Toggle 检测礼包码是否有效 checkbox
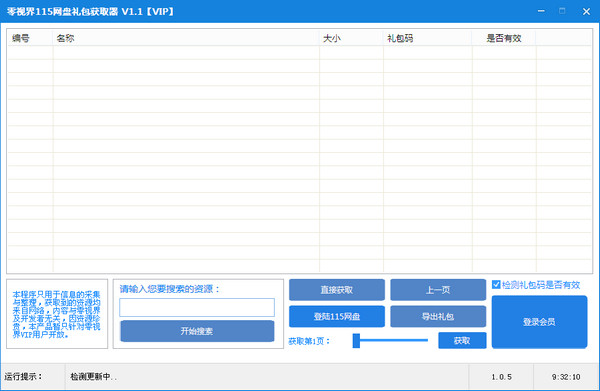Image resolution: width=600 pixels, height=391 pixels. coord(496,285)
